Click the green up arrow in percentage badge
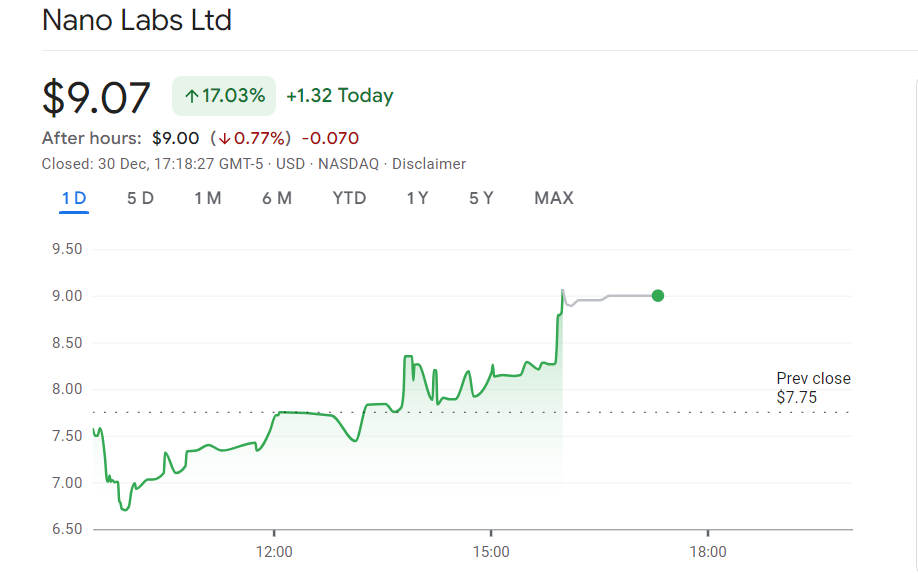The height and width of the screenshot is (573, 918). click(x=192, y=96)
